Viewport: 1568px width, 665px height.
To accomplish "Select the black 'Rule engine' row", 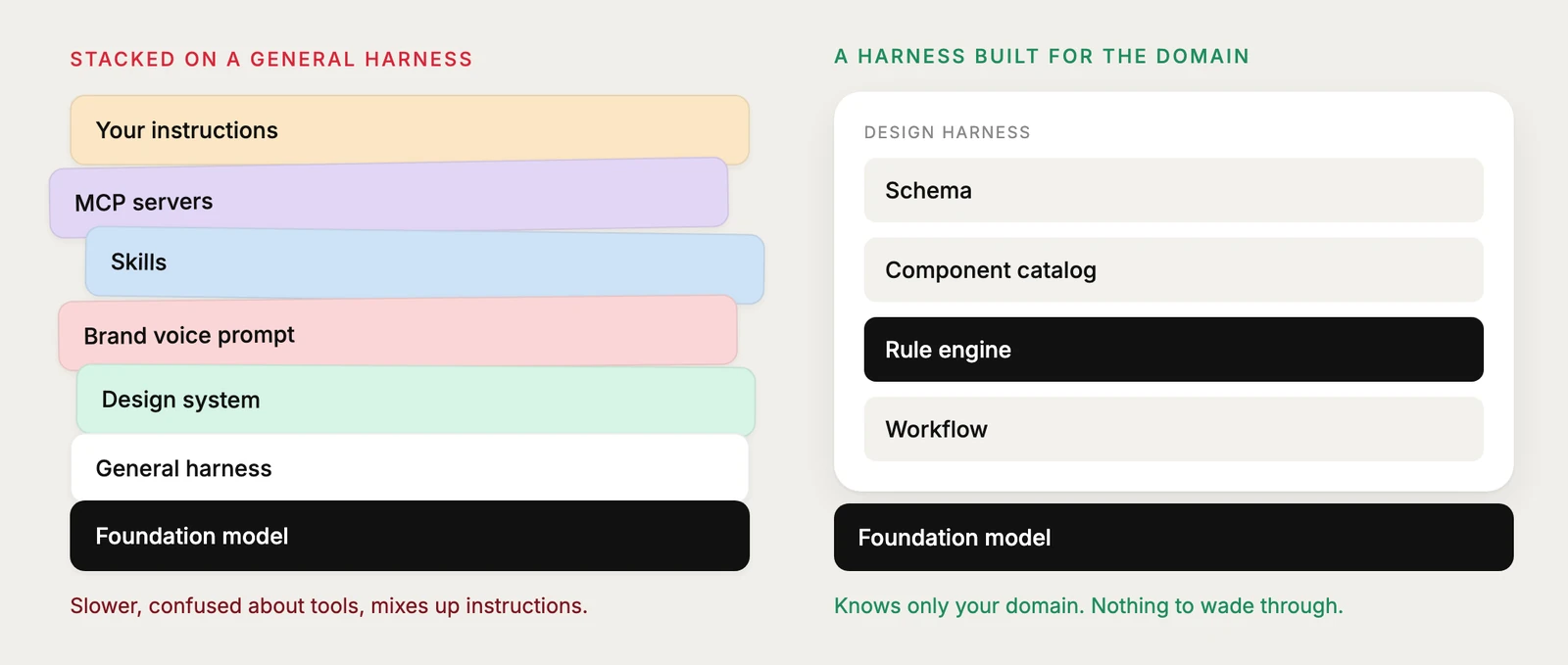I will [1173, 350].
